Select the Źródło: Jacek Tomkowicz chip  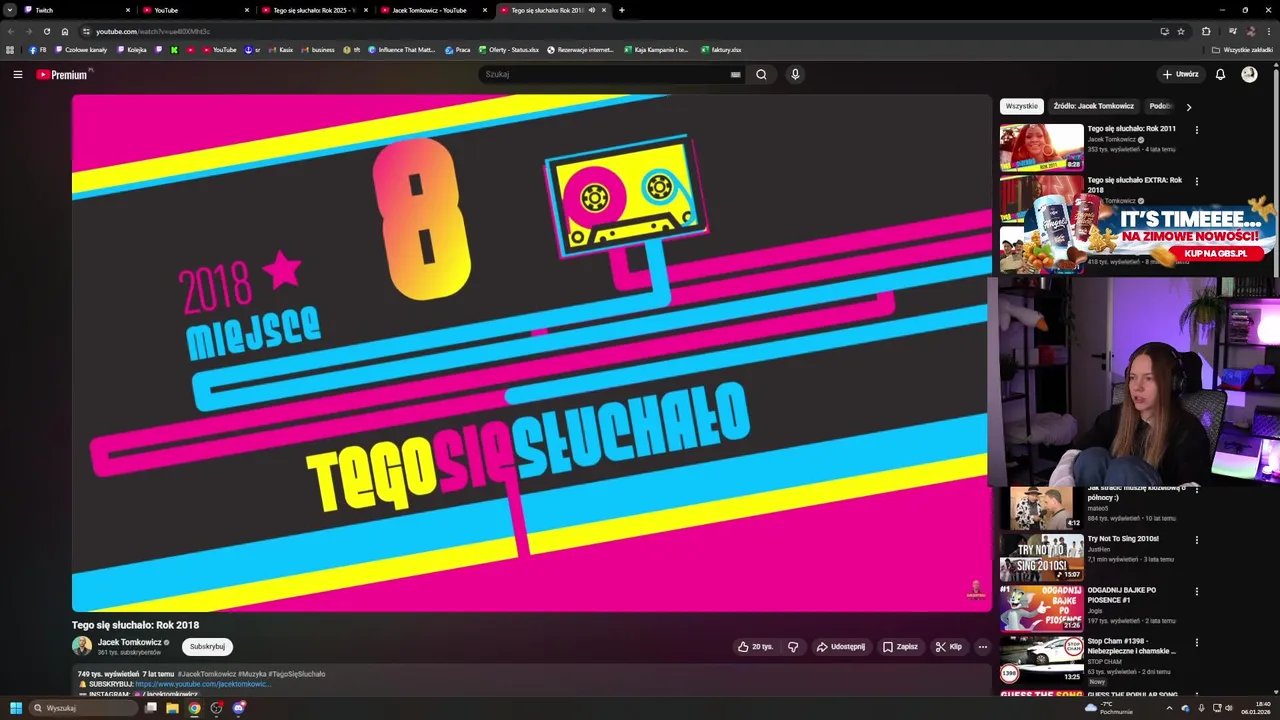click(x=1093, y=106)
